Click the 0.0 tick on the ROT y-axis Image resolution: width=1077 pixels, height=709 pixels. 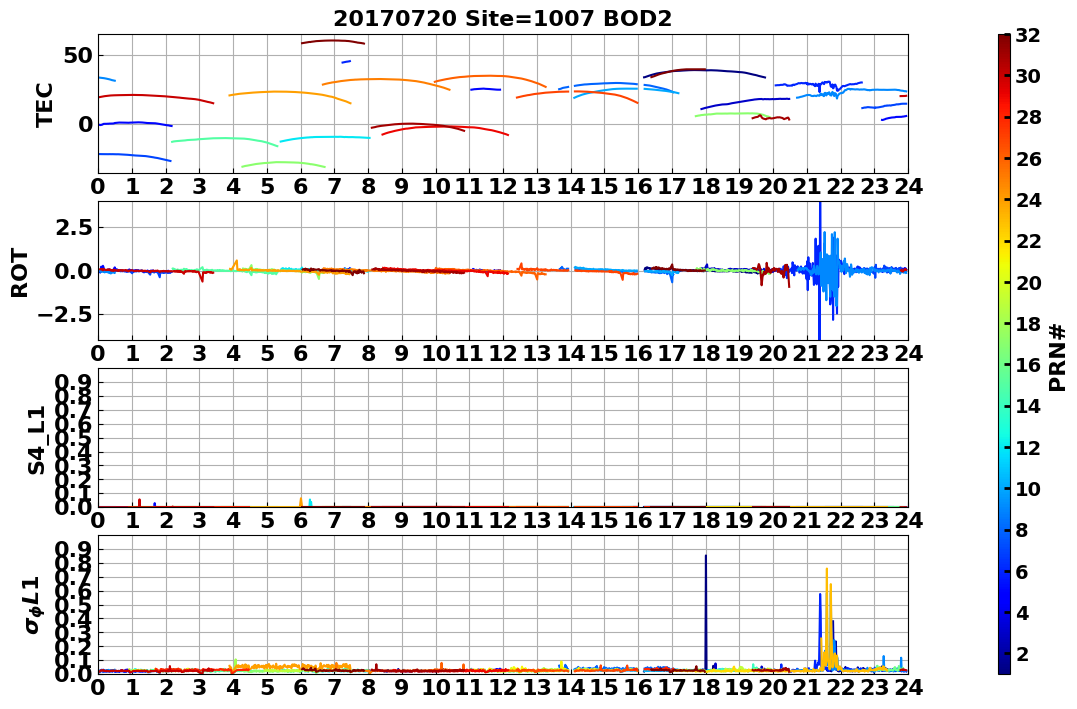[x=75, y=271]
